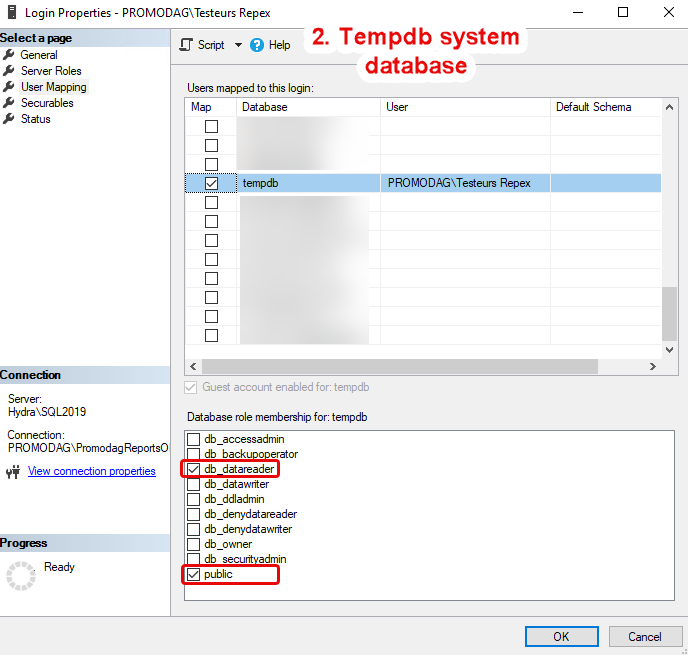
Task: Uncheck the Map checkbox for tempdb
Action: point(211,183)
